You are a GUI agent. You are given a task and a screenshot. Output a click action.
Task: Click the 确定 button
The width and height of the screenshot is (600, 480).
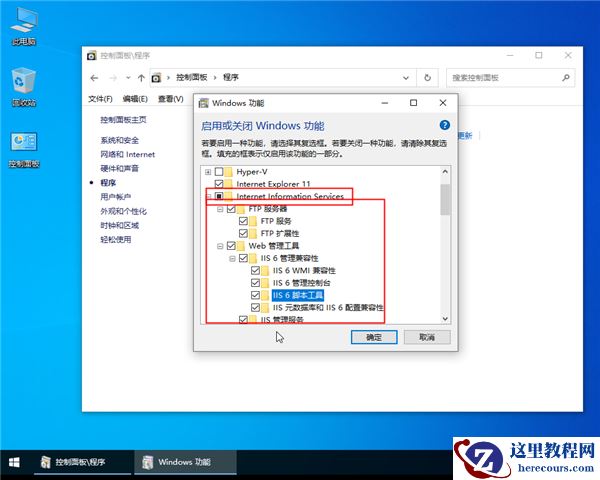point(374,337)
